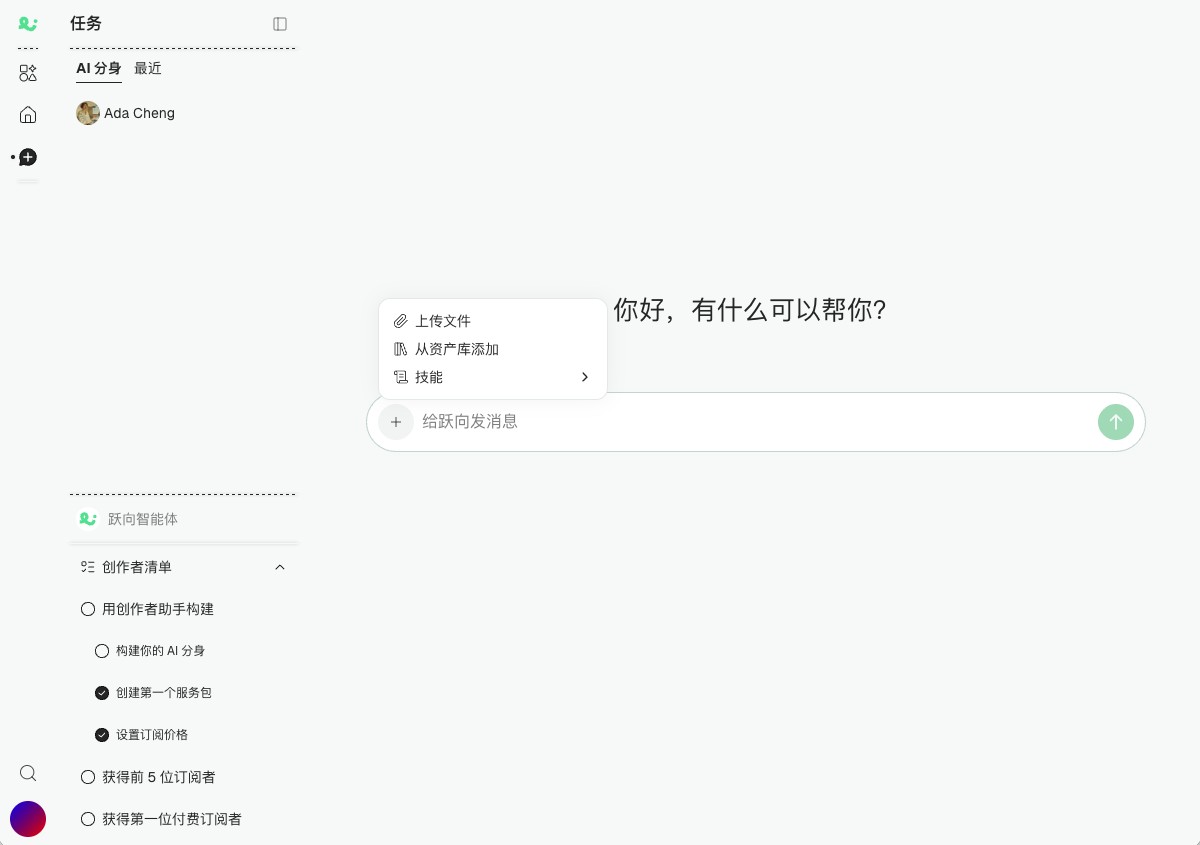The height and width of the screenshot is (845, 1200).
Task: Click the 跃向智能体 logo icon
Action: pyautogui.click(x=88, y=519)
